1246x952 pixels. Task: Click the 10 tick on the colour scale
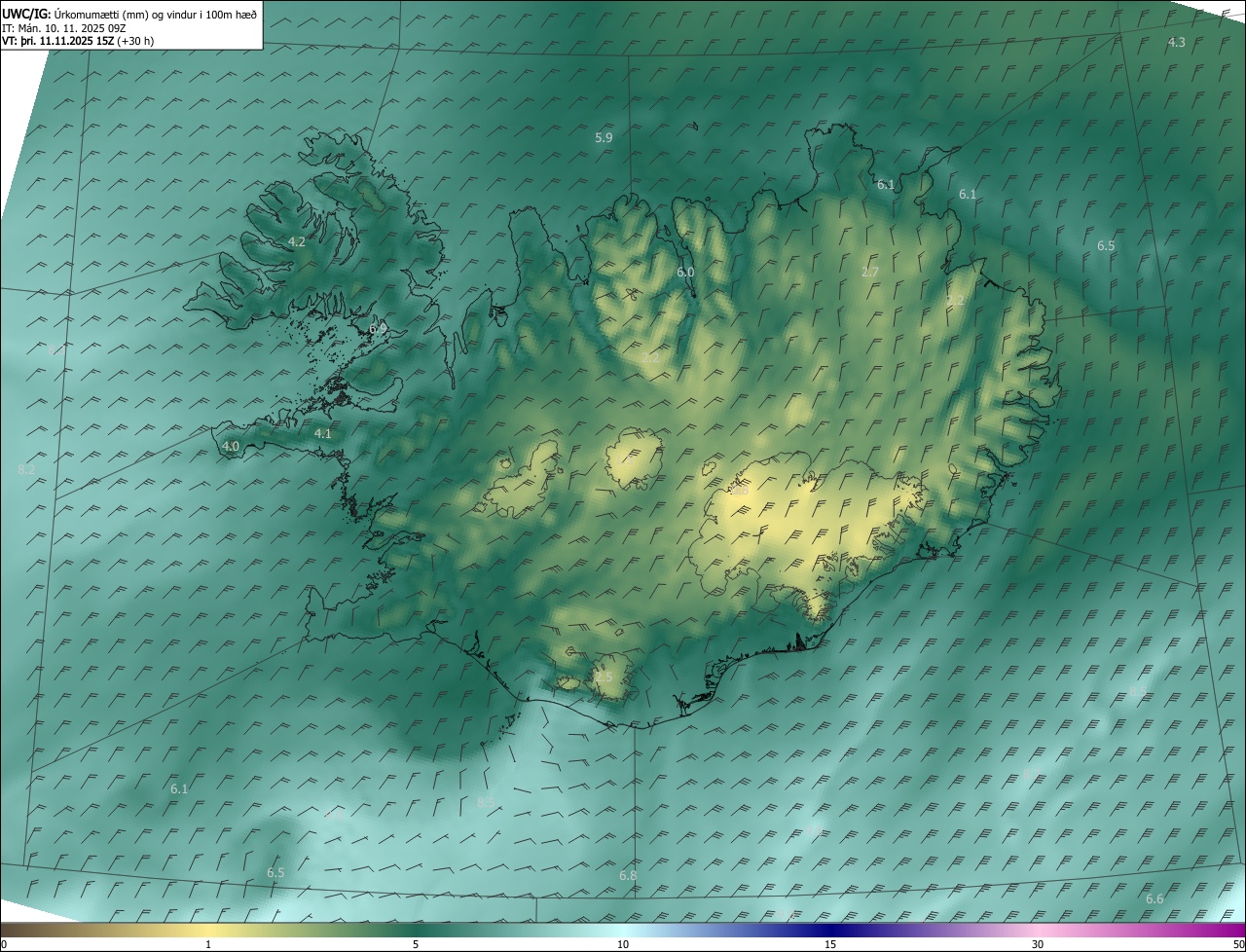[x=623, y=945]
